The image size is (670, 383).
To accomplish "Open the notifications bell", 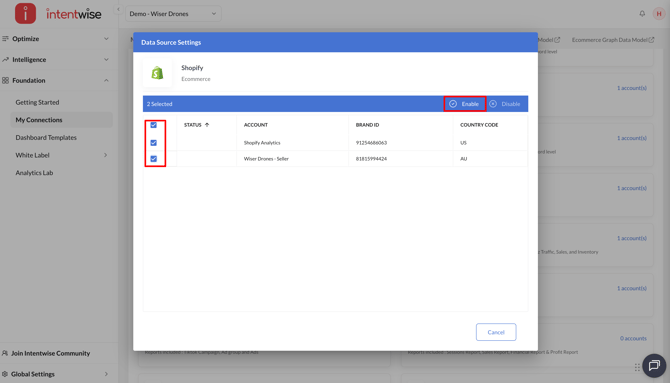I will tap(642, 14).
